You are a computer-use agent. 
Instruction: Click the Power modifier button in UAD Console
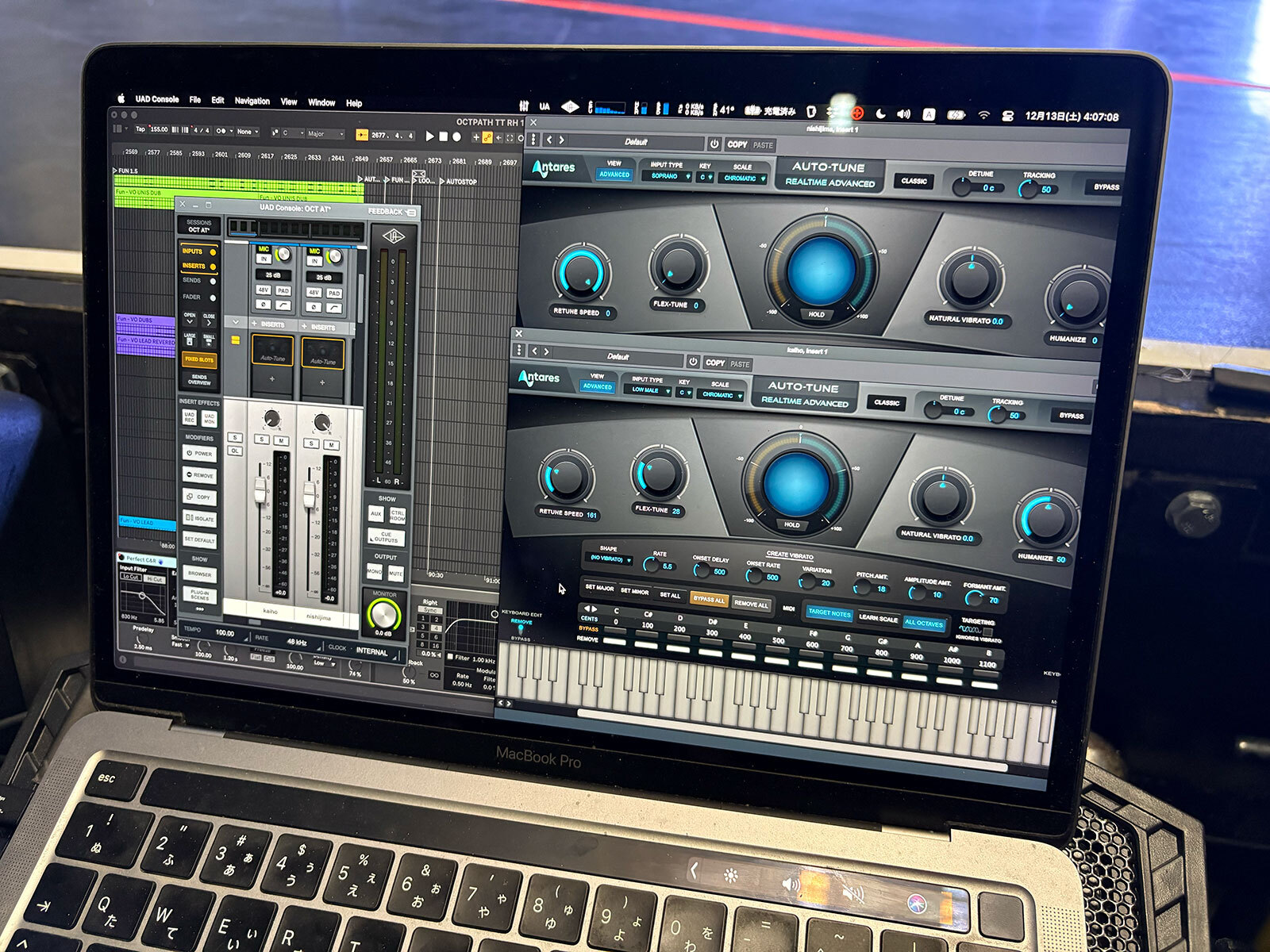200,454
